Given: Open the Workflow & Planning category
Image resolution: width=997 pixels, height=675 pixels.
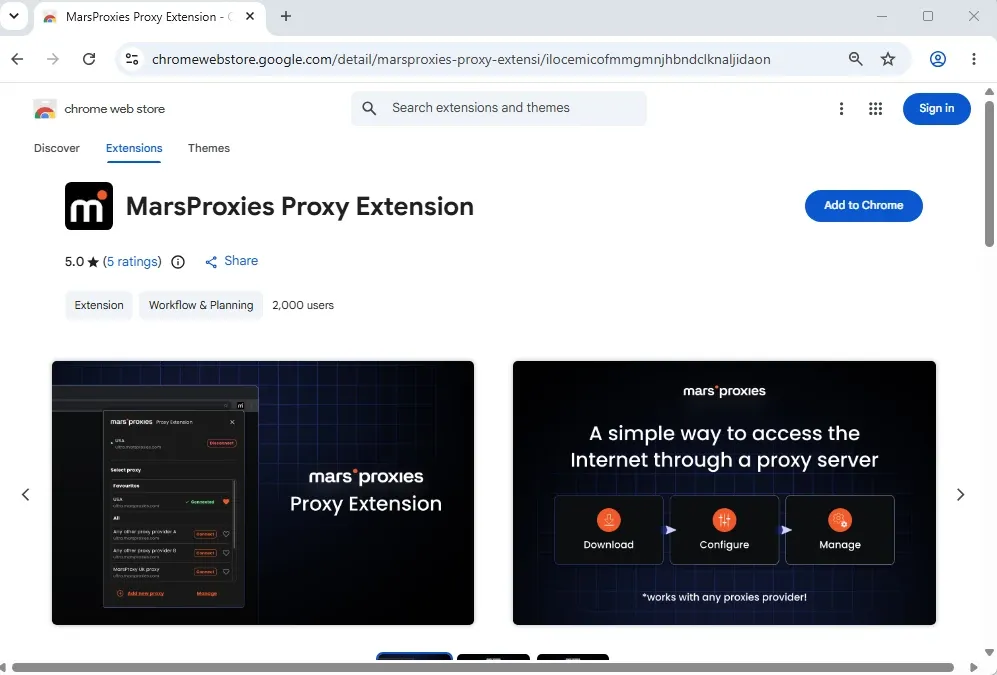Looking at the screenshot, I should pos(201,305).
